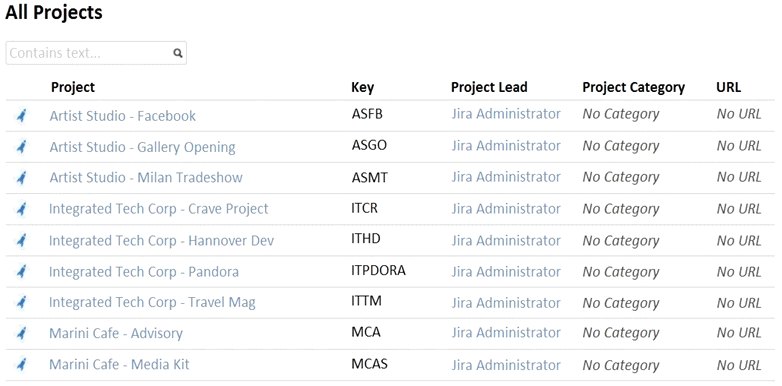
Task: Click the Project column header
Action: tap(73, 87)
